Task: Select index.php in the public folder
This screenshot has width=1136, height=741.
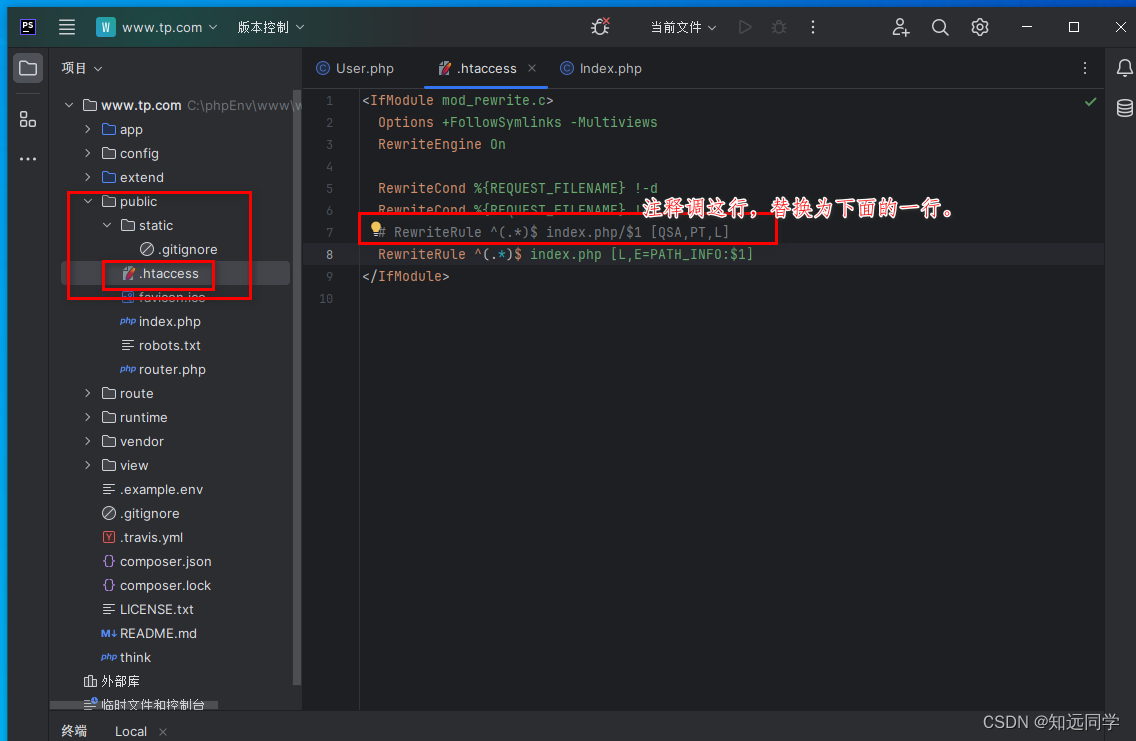Action: click(160, 322)
